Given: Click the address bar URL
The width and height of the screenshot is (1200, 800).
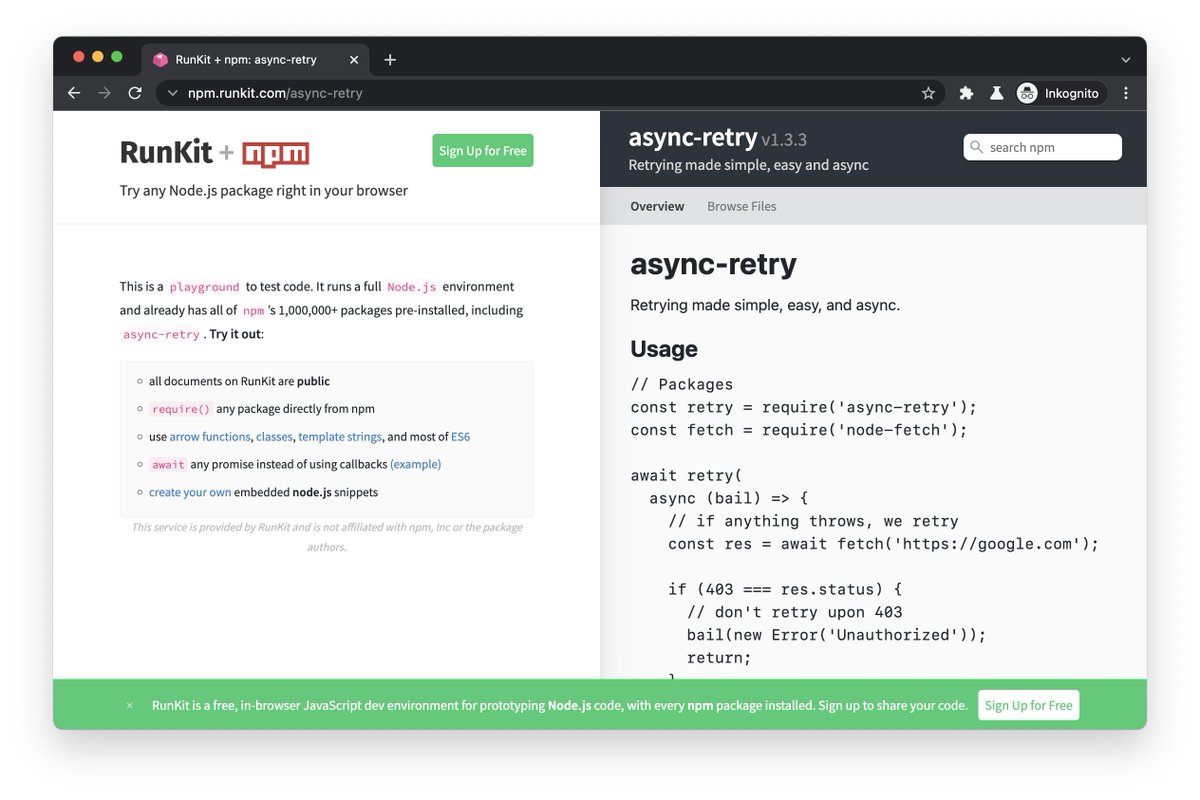Looking at the screenshot, I should point(275,93).
